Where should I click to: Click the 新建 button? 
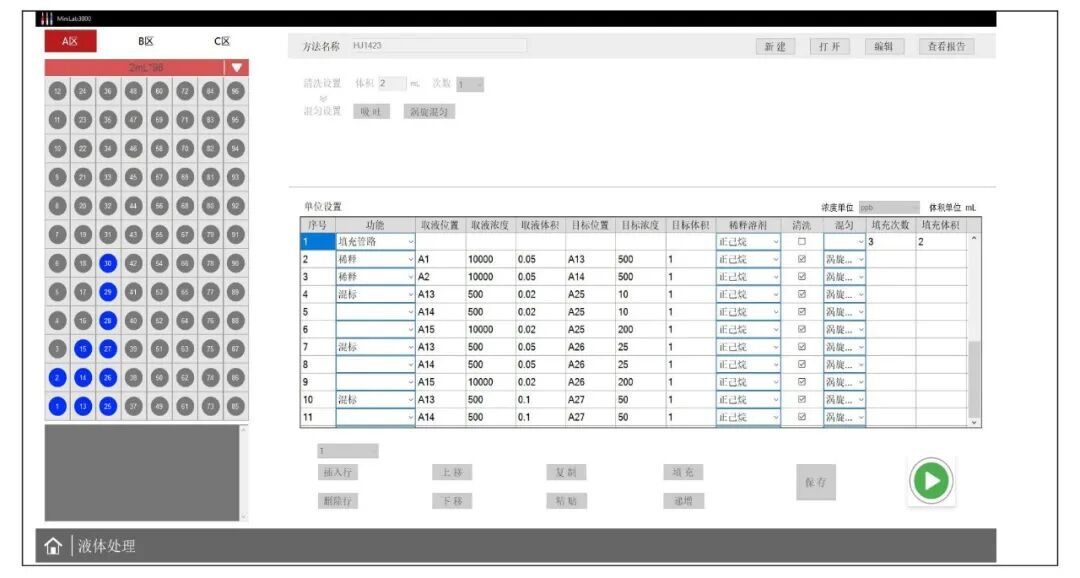tap(776, 46)
